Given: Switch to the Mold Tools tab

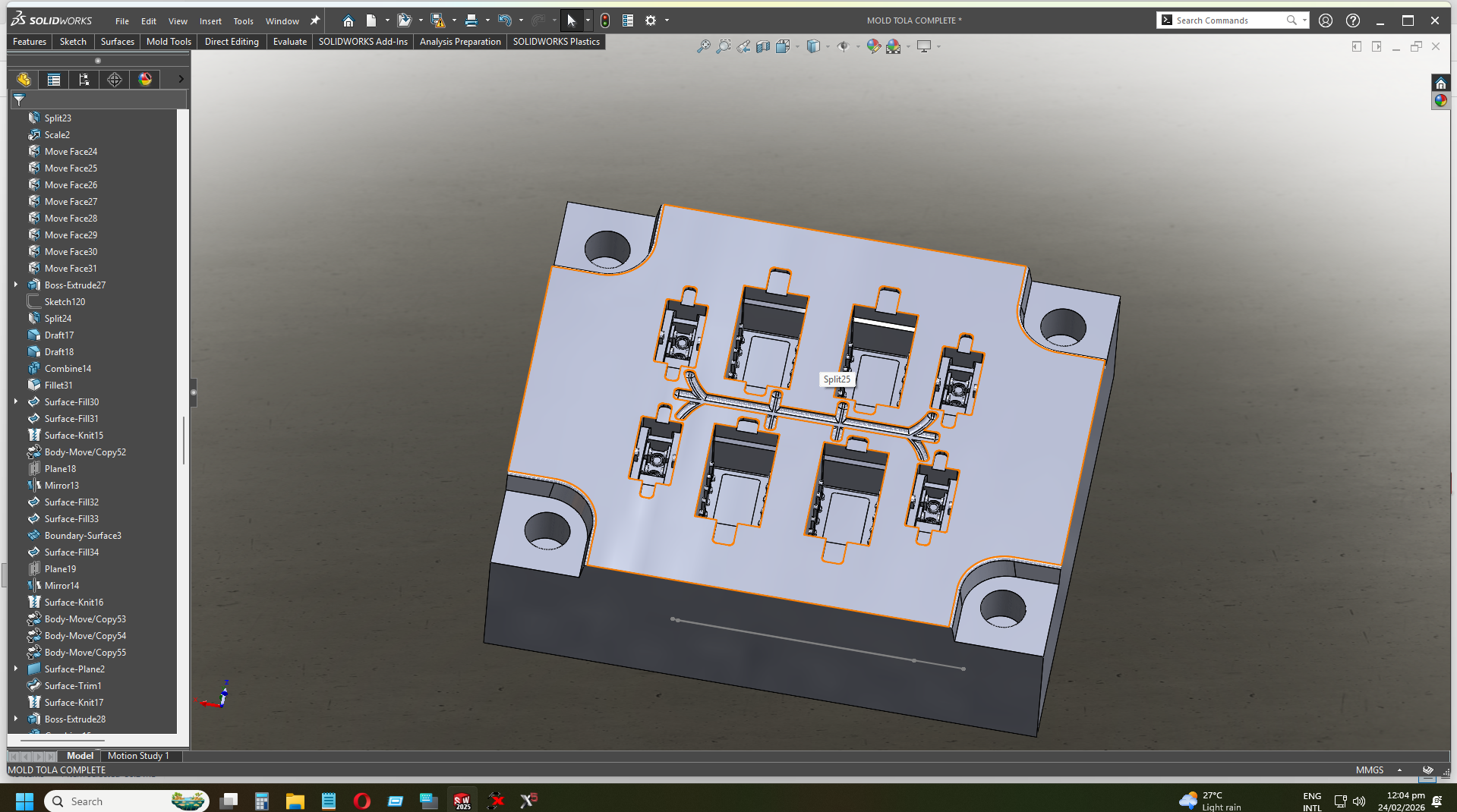Looking at the screenshot, I should tap(169, 42).
